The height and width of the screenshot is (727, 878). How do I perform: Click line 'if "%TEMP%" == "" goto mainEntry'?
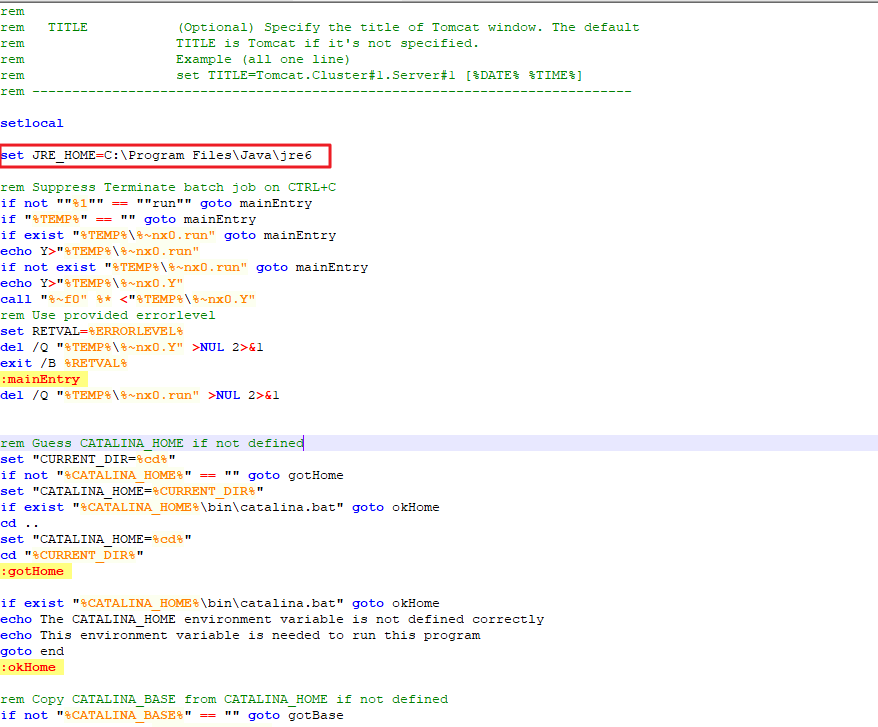(x=128, y=219)
